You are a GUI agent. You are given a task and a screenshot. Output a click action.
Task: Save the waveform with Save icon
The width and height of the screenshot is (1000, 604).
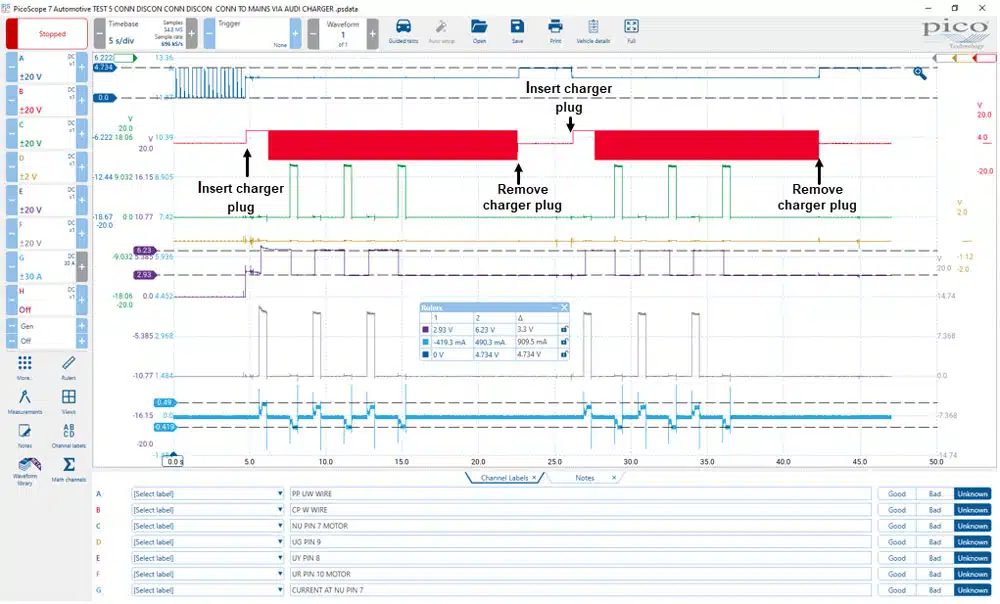517,27
